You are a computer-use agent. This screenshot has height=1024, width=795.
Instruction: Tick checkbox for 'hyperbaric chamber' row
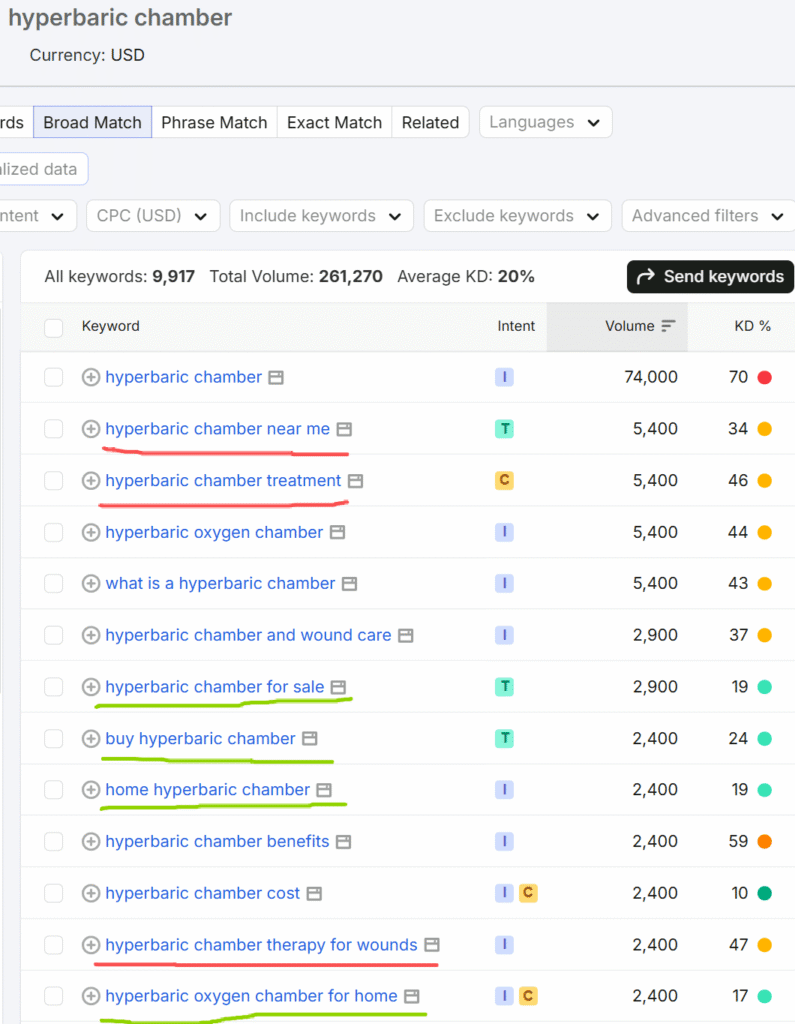pos(54,377)
